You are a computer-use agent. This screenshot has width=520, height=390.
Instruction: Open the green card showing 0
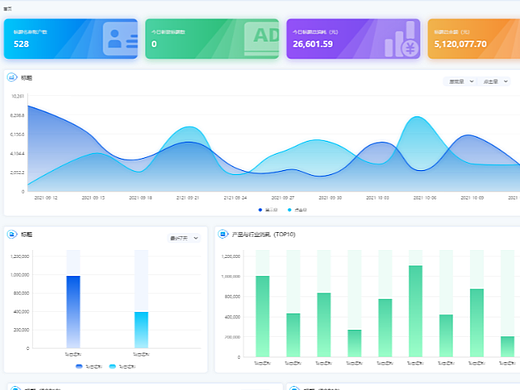click(x=212, y=39)
